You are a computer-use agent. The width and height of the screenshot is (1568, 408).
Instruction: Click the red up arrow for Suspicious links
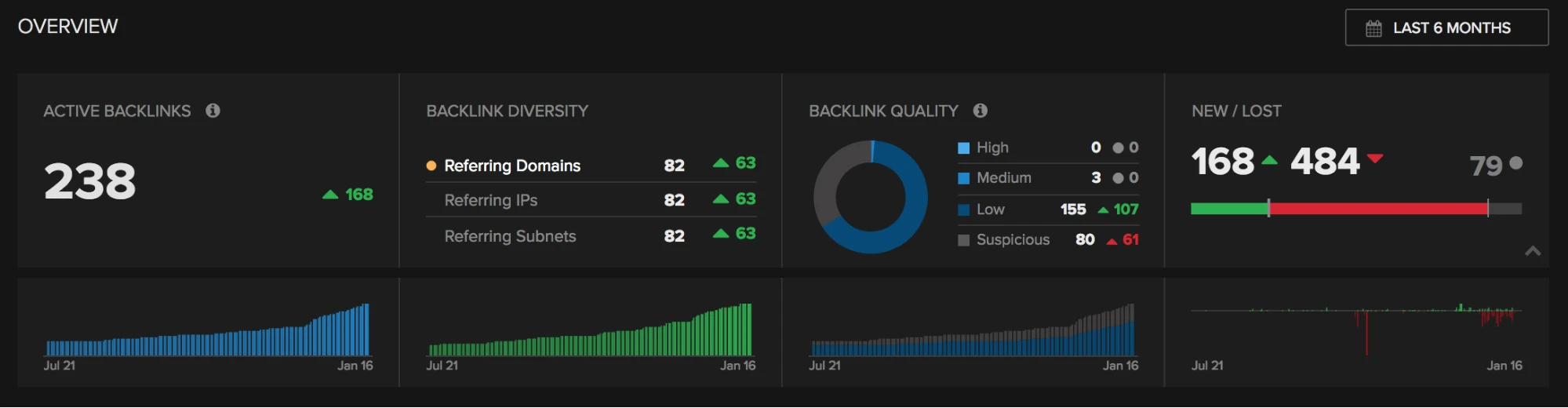pos(1111,242)
